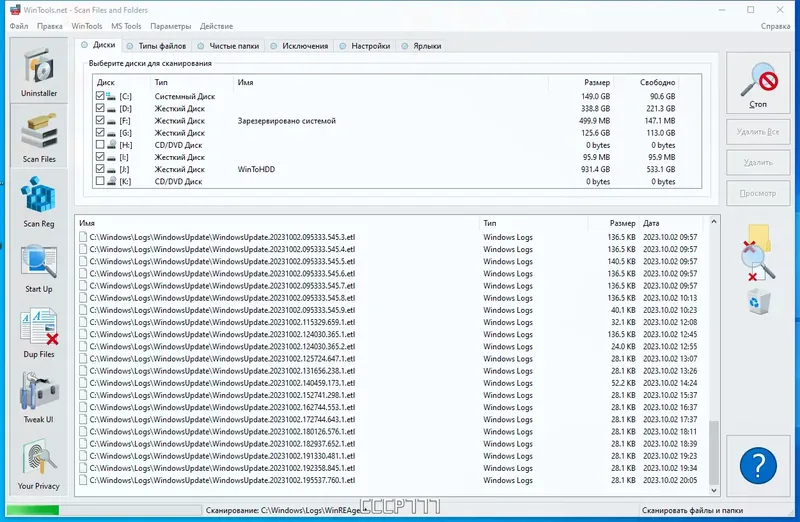Open the Файл menu

19,26
